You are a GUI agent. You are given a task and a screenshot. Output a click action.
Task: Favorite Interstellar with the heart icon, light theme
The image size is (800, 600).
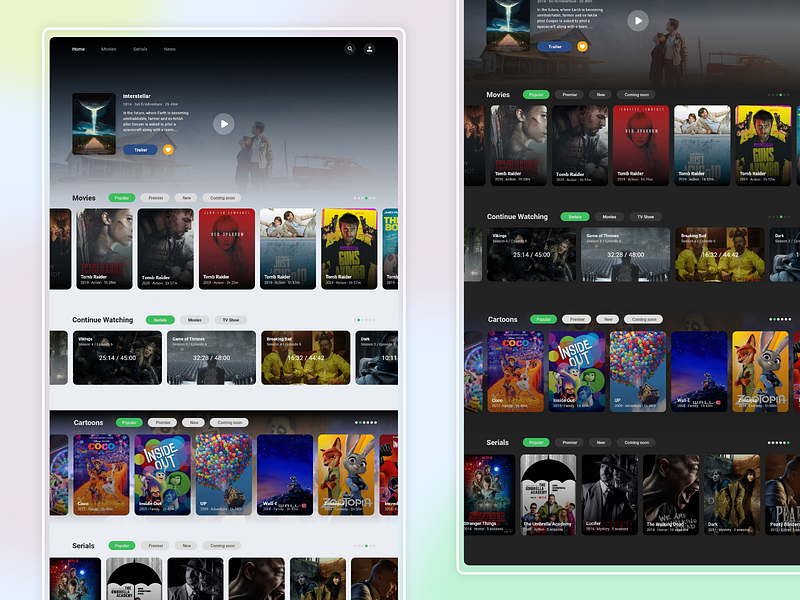click(x=168, y=149)
